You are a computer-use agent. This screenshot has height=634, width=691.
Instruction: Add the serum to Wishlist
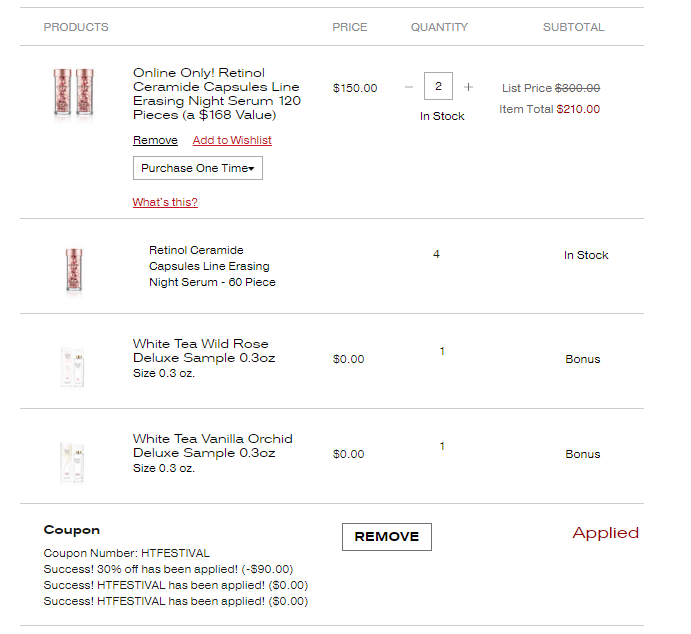[232, 140]
